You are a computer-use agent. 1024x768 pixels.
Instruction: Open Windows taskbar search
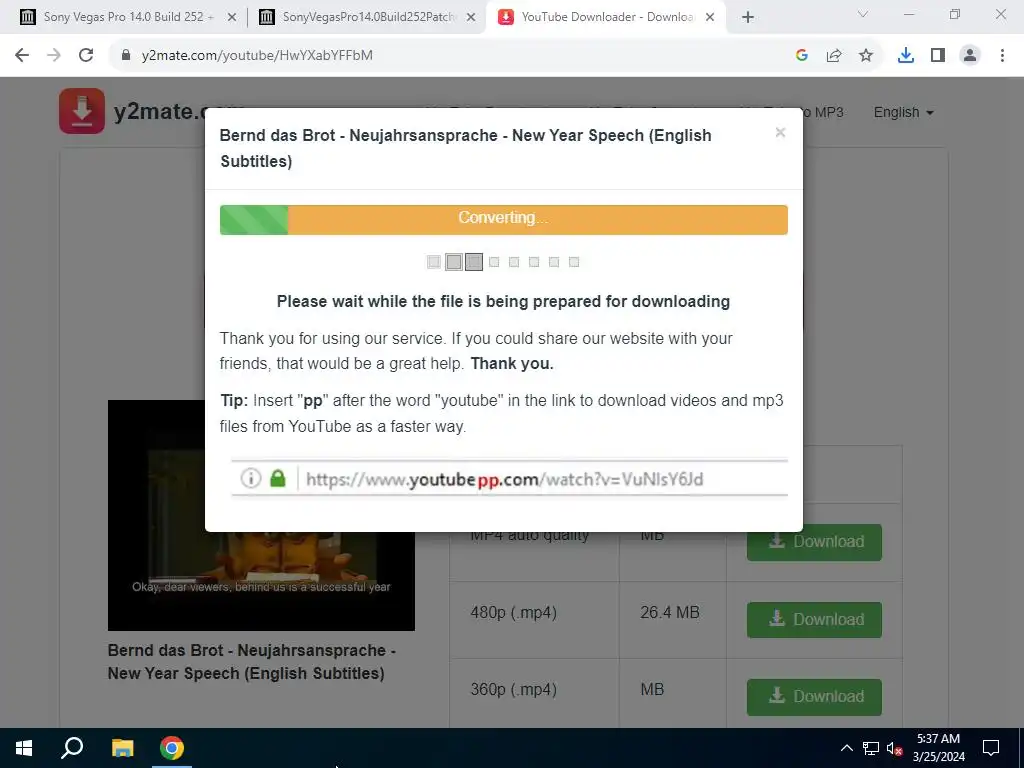tap(72, 748)
